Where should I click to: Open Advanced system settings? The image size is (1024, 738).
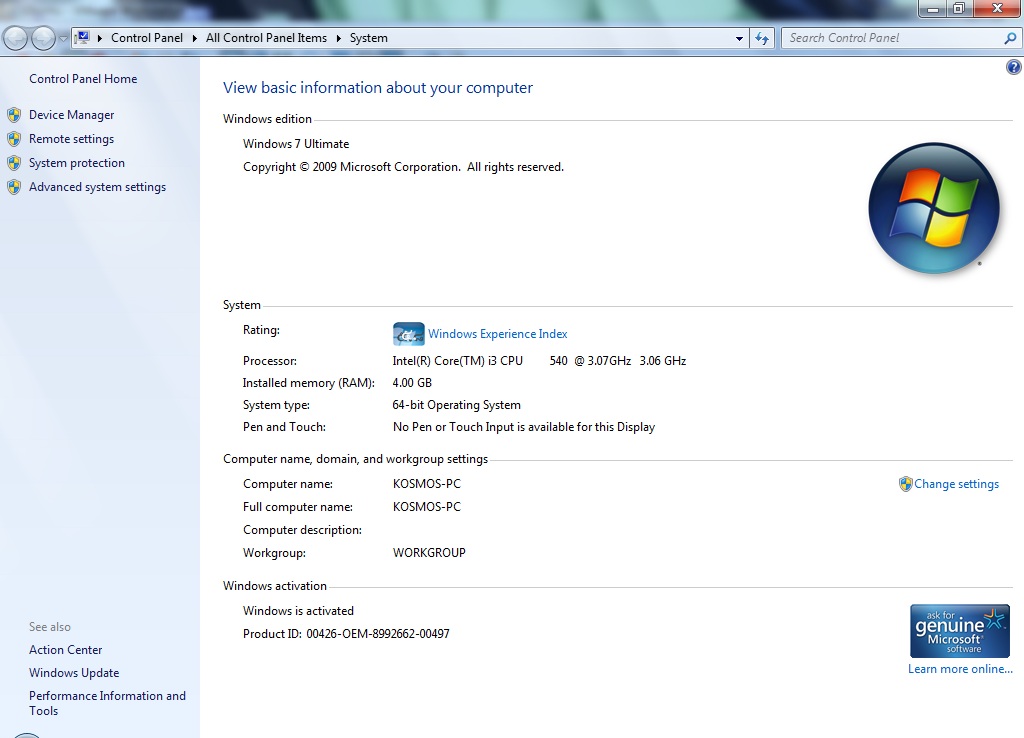coord(97,187)
